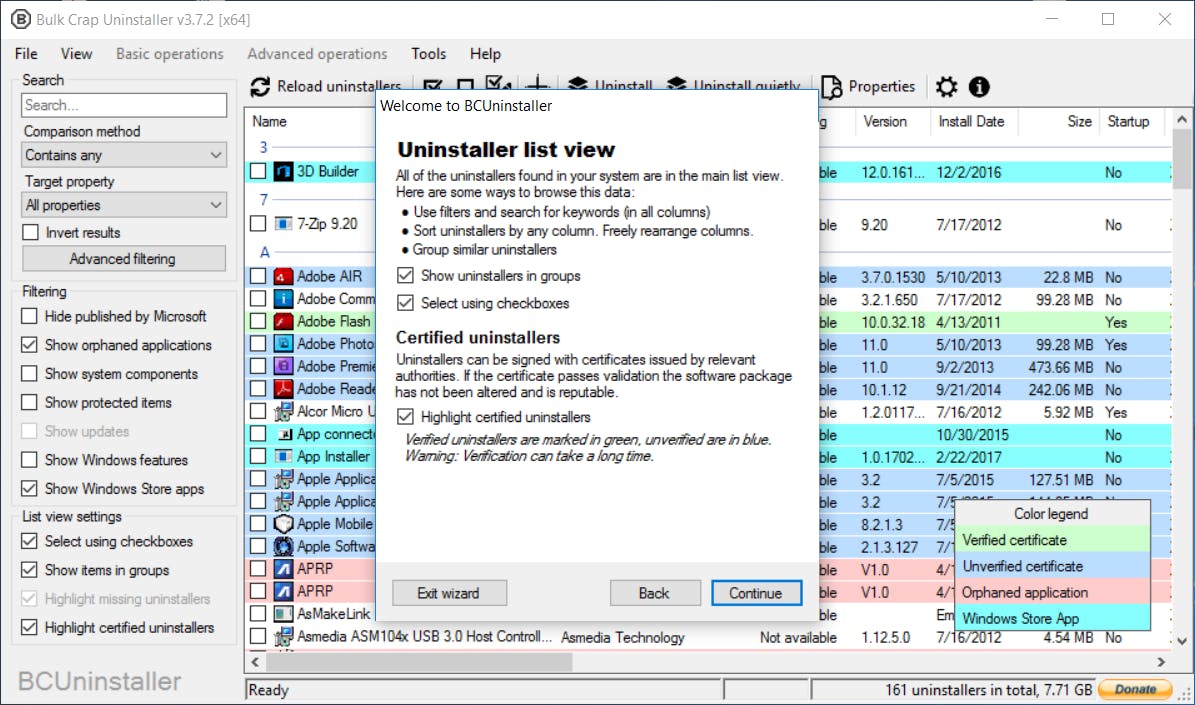Click the Orphaned application red legend swatch
The height and width of the screenshot is (705, 1195).
coord(1052,591)
